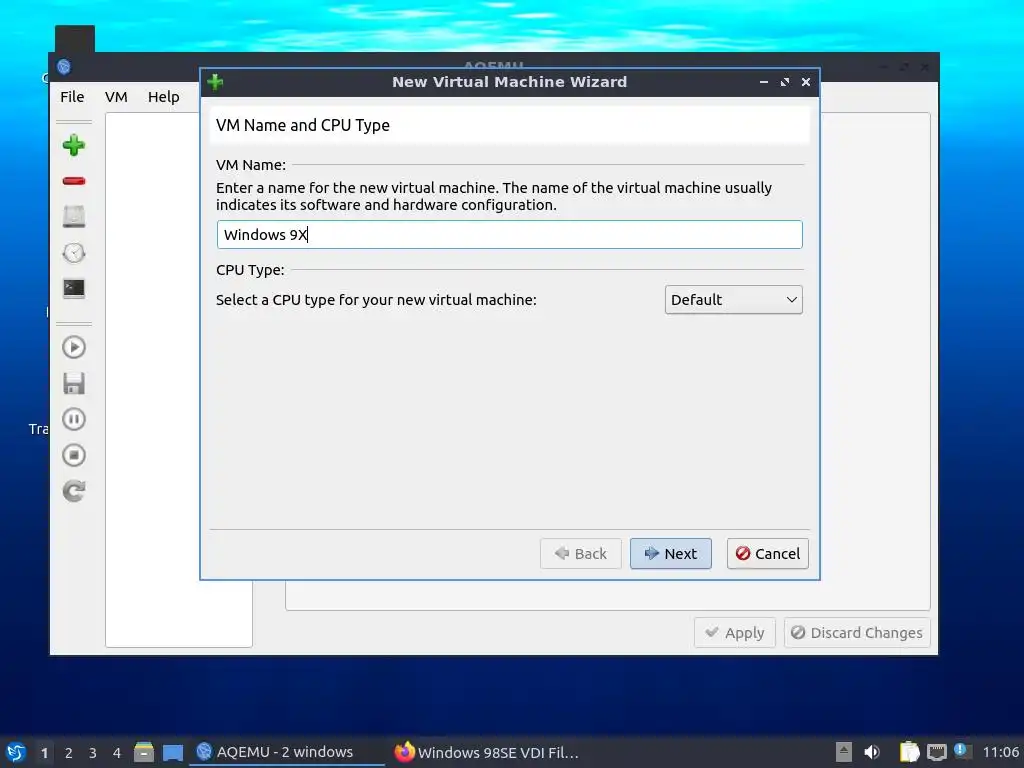1024x768 pixels.
Task: Click the clipboard tray icon
Action: (x=909, y=752)
